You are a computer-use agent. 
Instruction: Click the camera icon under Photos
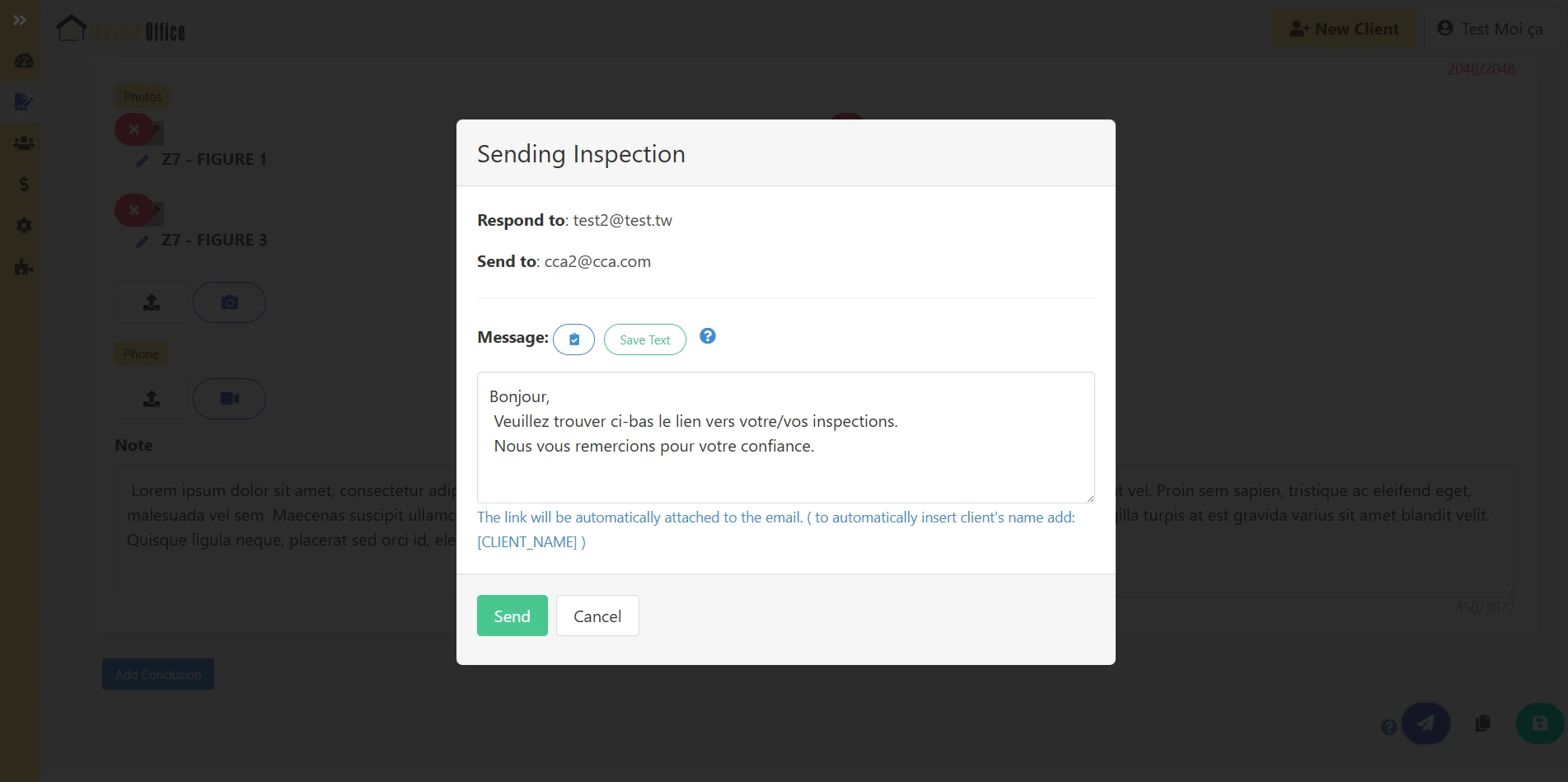pyautogui.click(x=229, y=302)
